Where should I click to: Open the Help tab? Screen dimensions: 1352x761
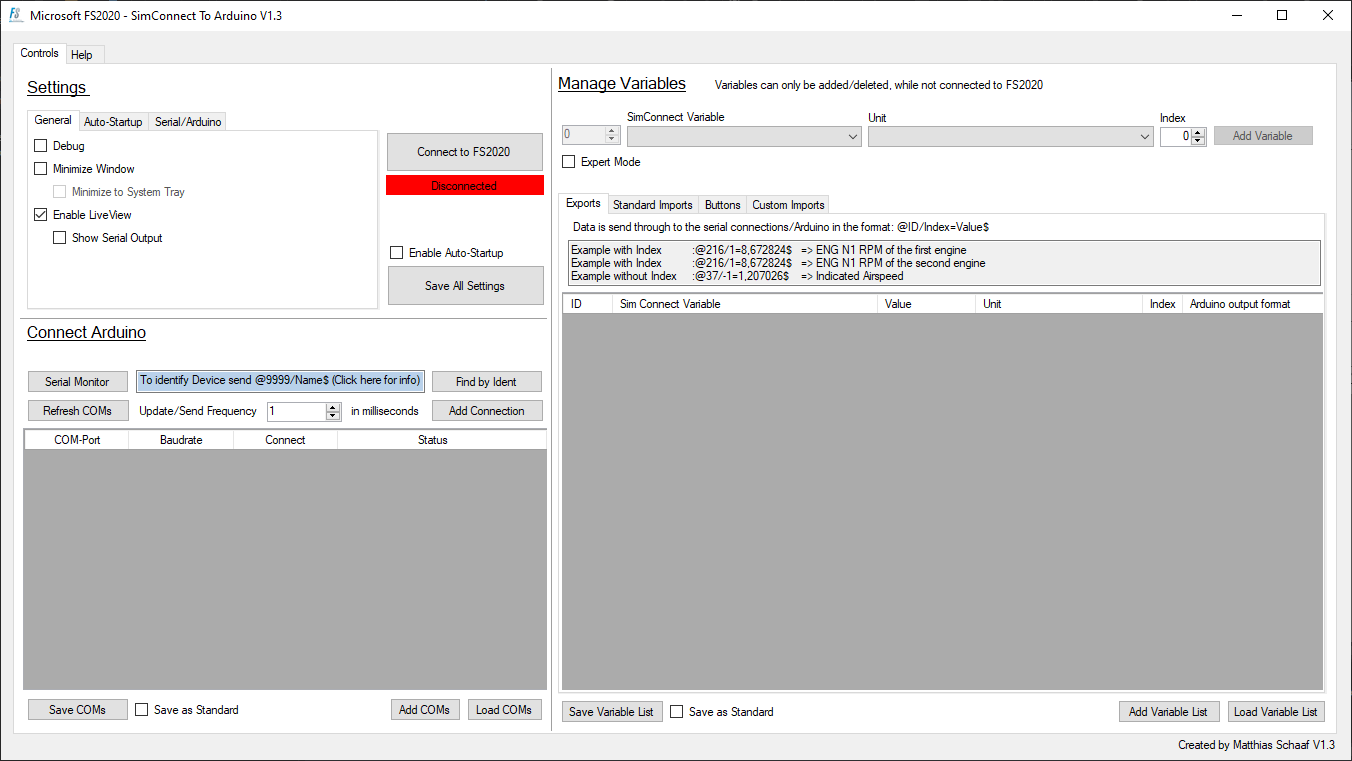[x=82, y=55]
